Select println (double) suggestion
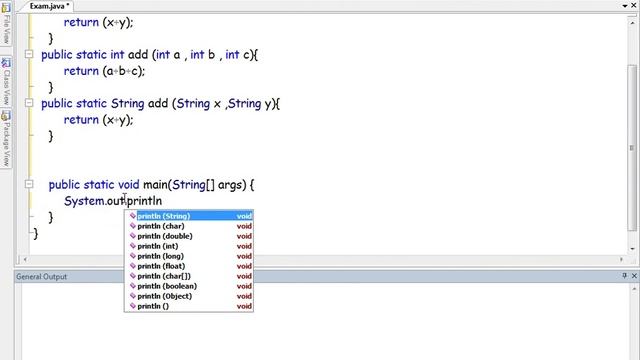Screen dimensions: 640x360 [189, 236]
